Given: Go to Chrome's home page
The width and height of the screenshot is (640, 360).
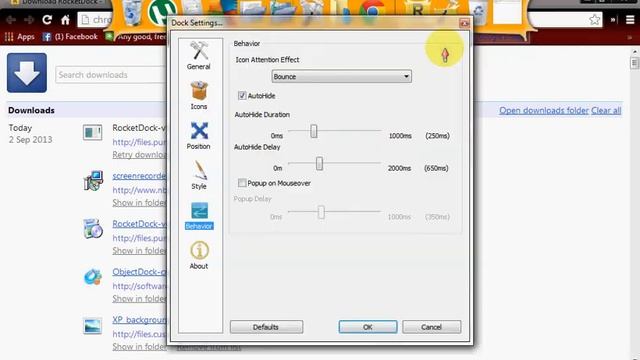Looking at the screenshot, I should tap(65, 20).
